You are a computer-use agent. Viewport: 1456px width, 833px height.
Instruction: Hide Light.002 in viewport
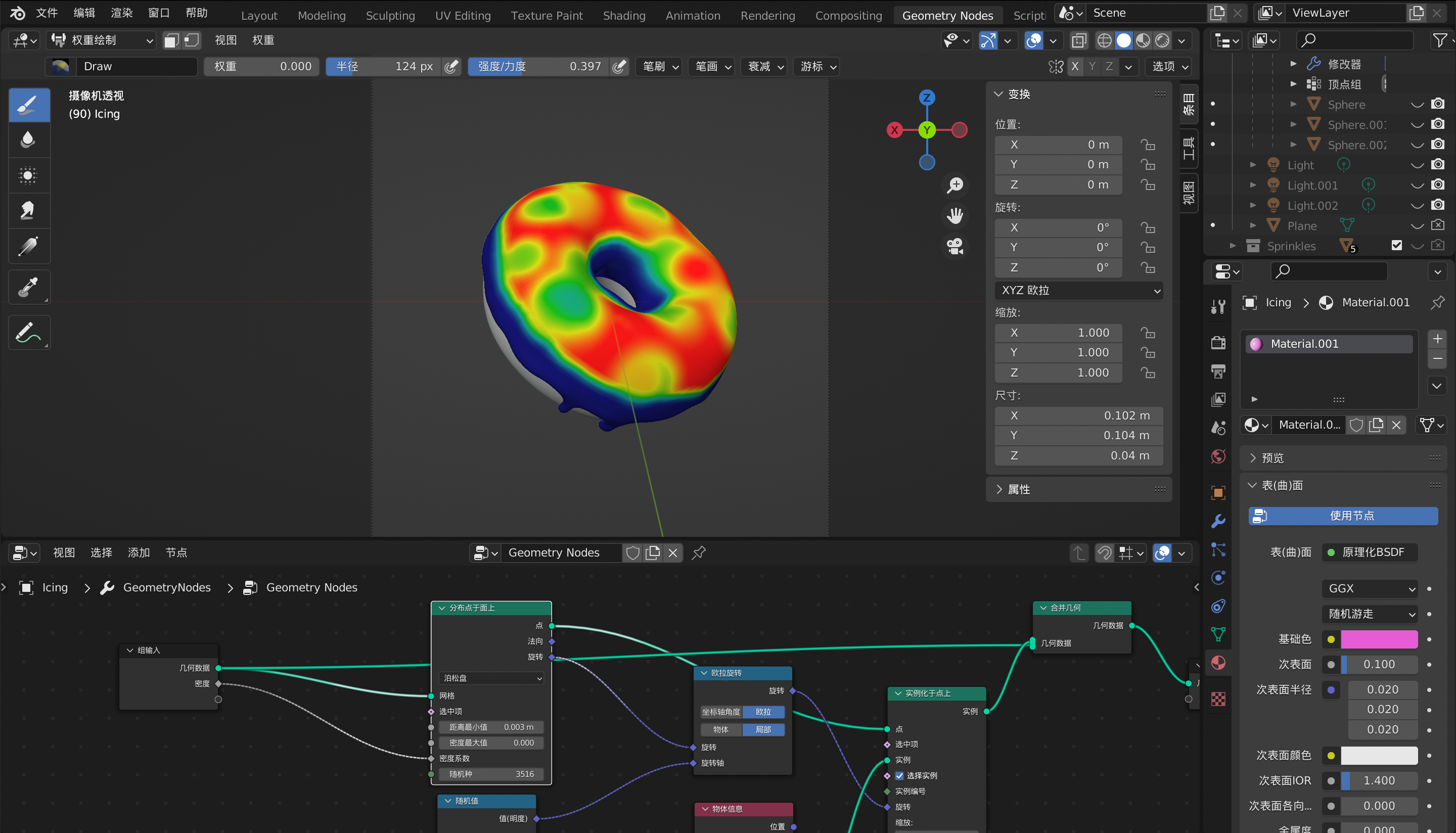click(1417, 205)
